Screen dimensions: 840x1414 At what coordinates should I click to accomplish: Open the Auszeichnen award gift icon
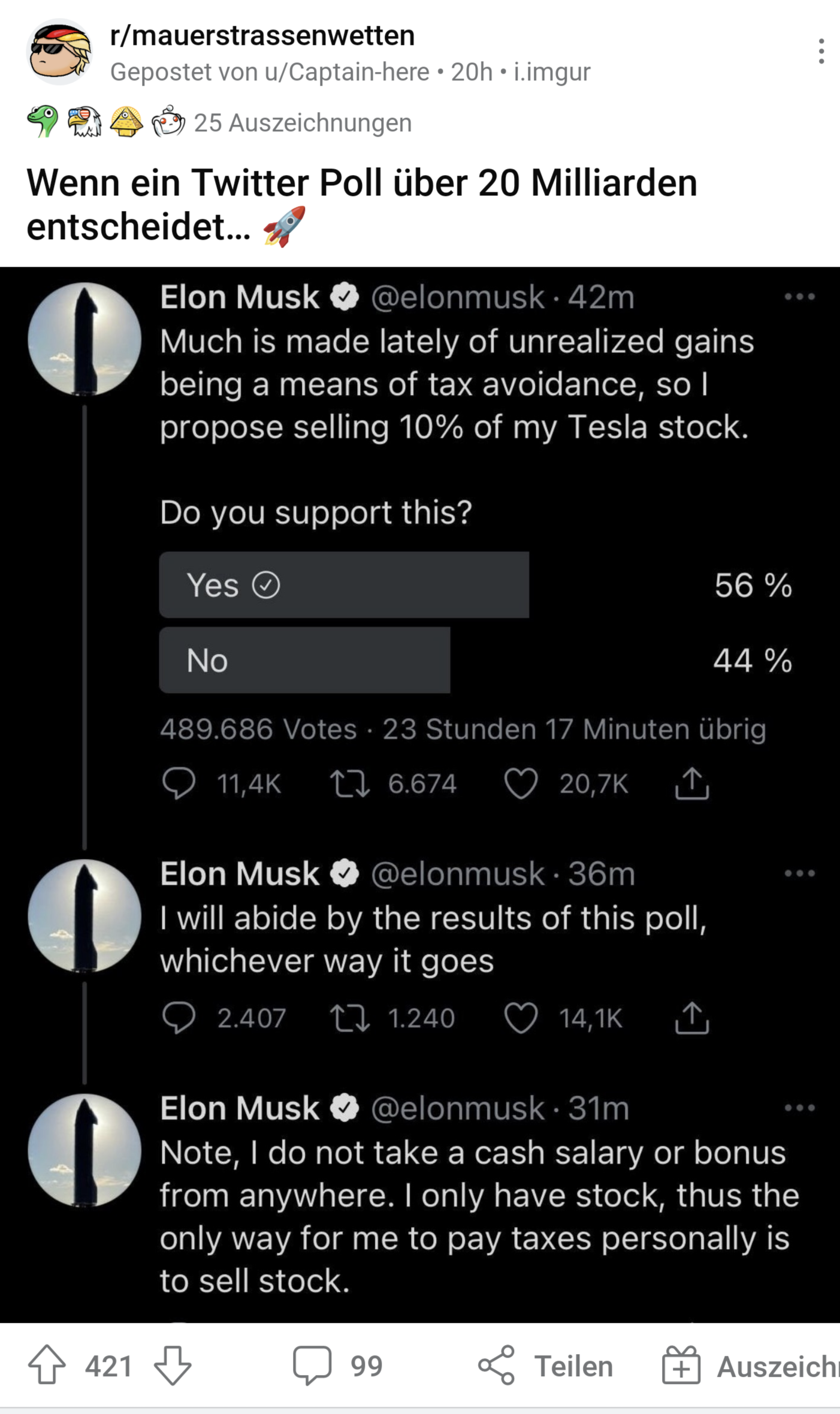point(681,1365)
